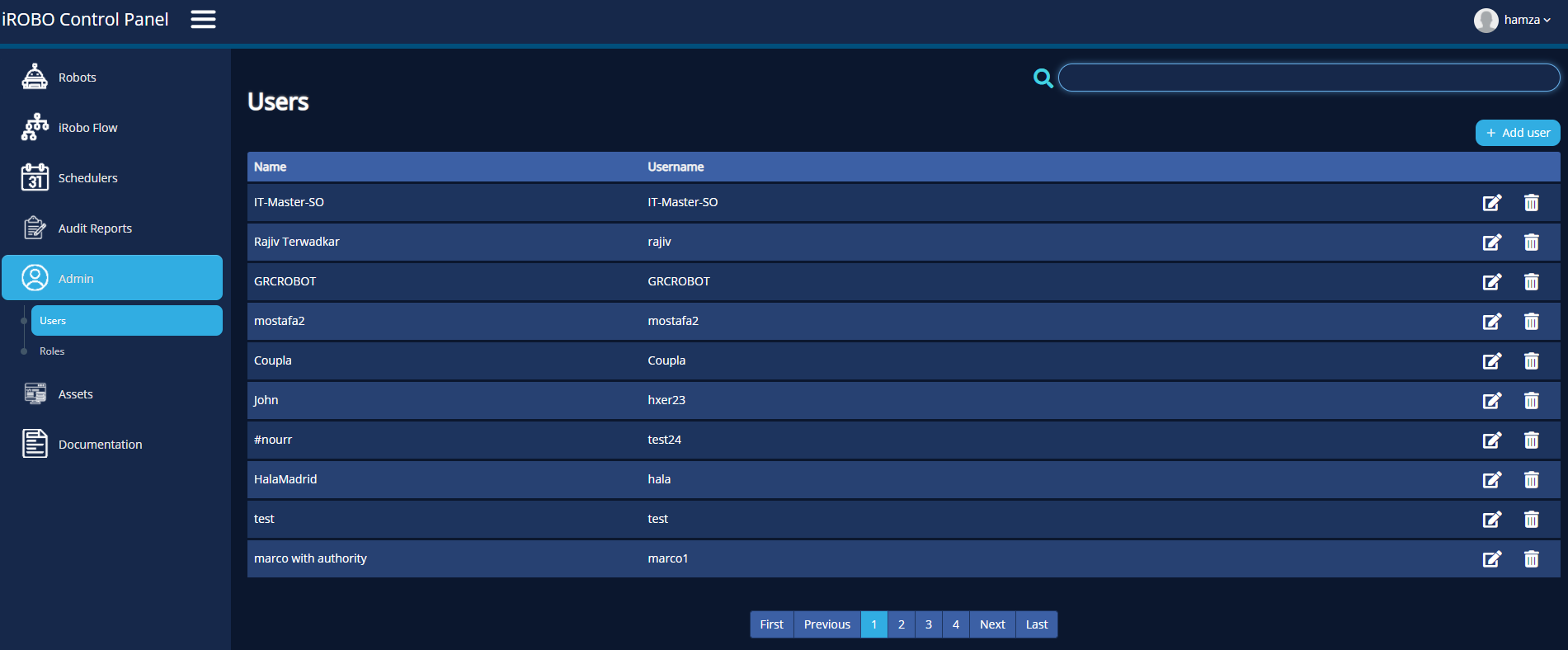The width and height of the screenshot is (1568, 650).
Task: Click the Robots sidebar icon
Action: pos(35,77)
